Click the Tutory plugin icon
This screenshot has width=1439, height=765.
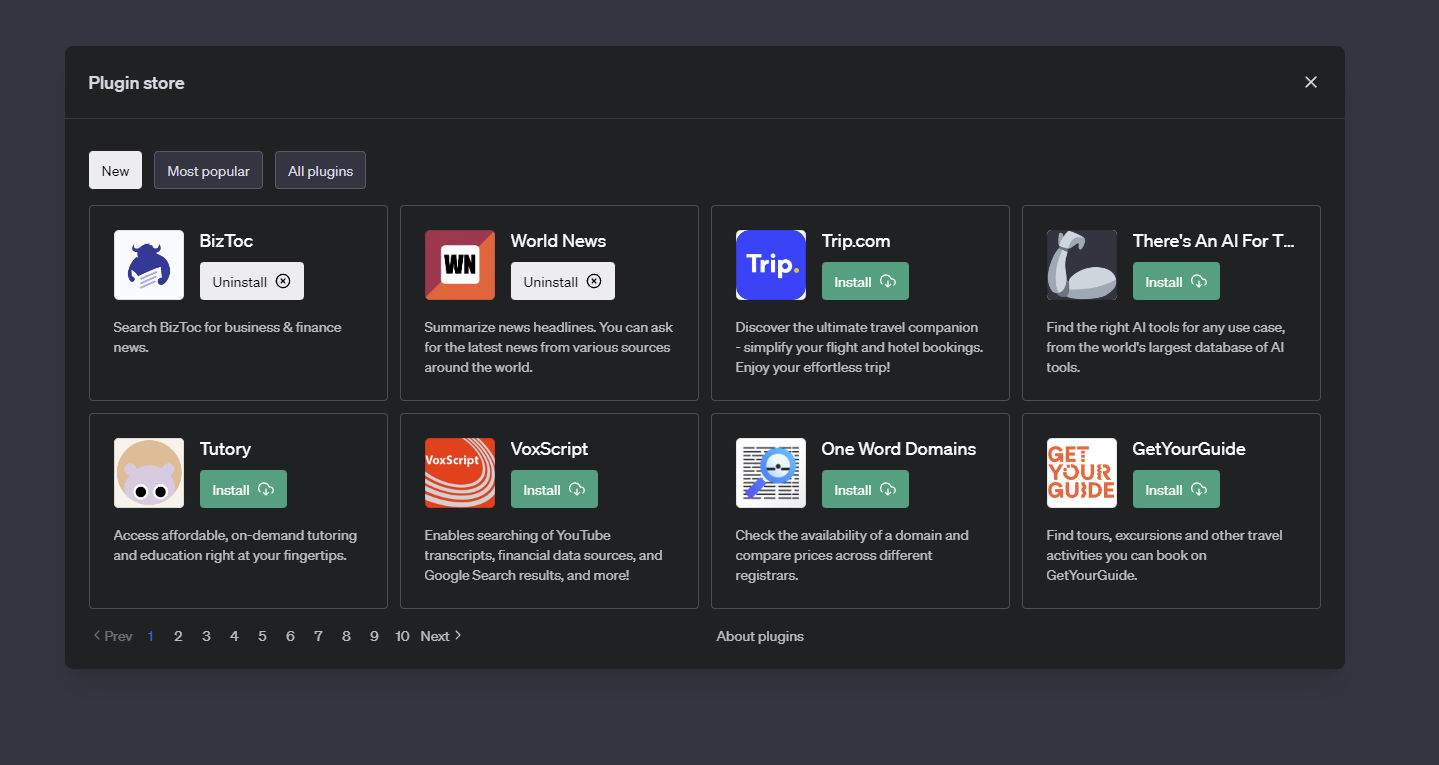coord(148,472)
